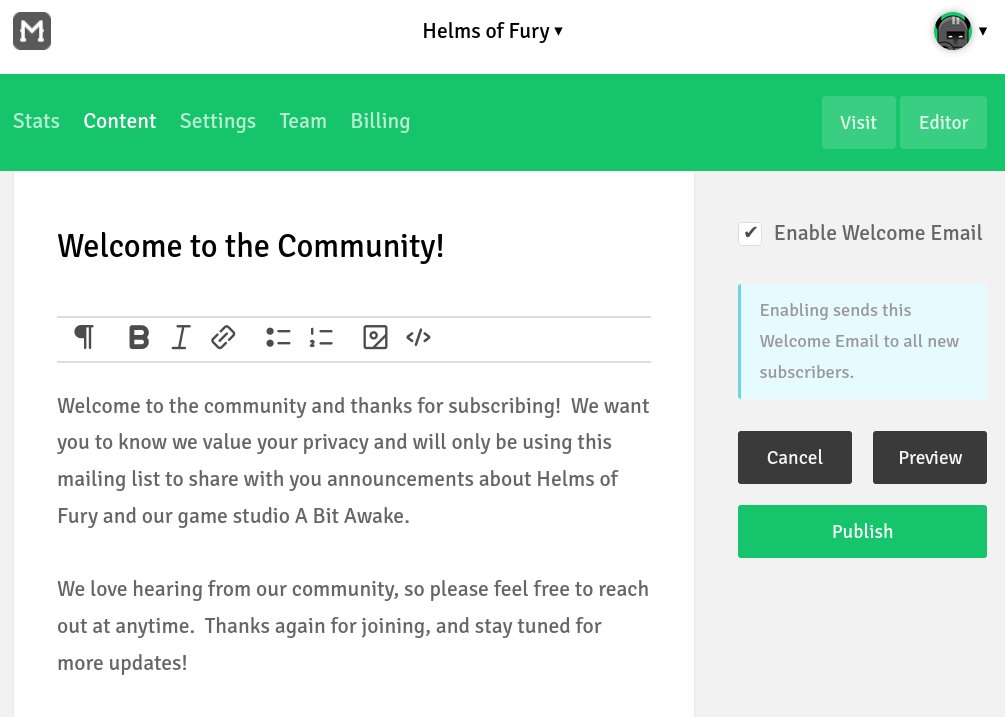The height and width of the screenshot is (717, 1005).
Task: Open the Team tab
Action: click(x=303, y=121)
